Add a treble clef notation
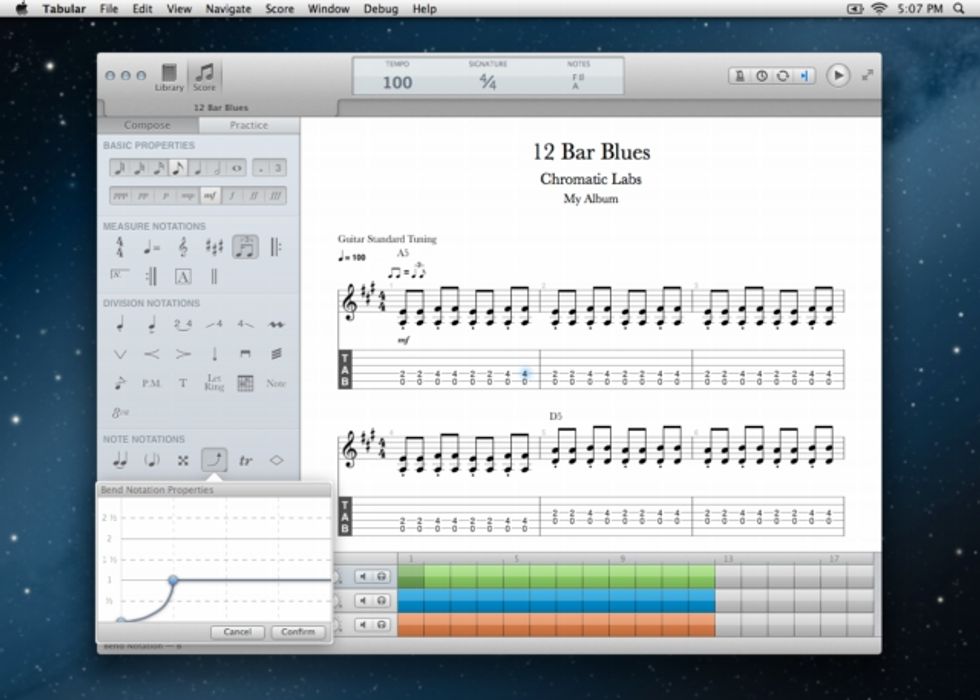 (x=182, y=248)
